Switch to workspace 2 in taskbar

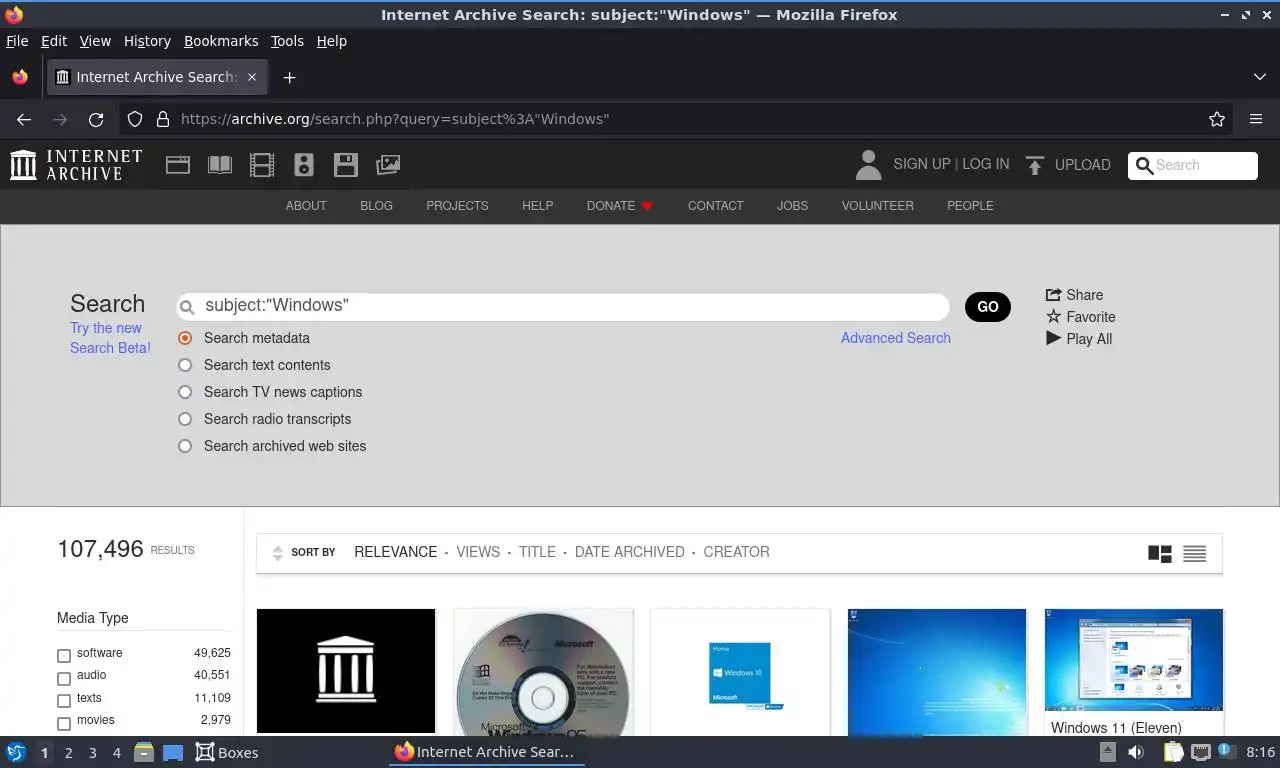coord(68,752)
